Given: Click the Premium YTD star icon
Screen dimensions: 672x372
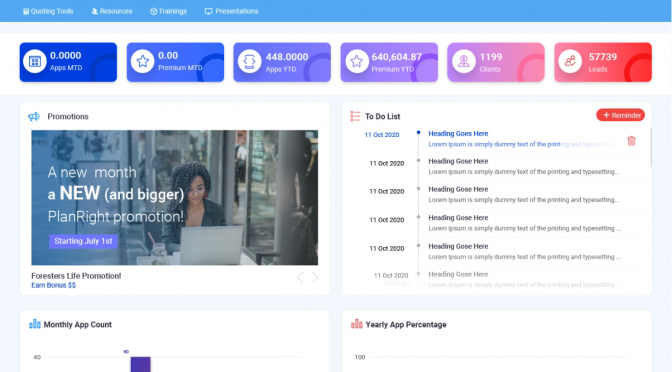Looking at the screenshot, I should 357,61.
